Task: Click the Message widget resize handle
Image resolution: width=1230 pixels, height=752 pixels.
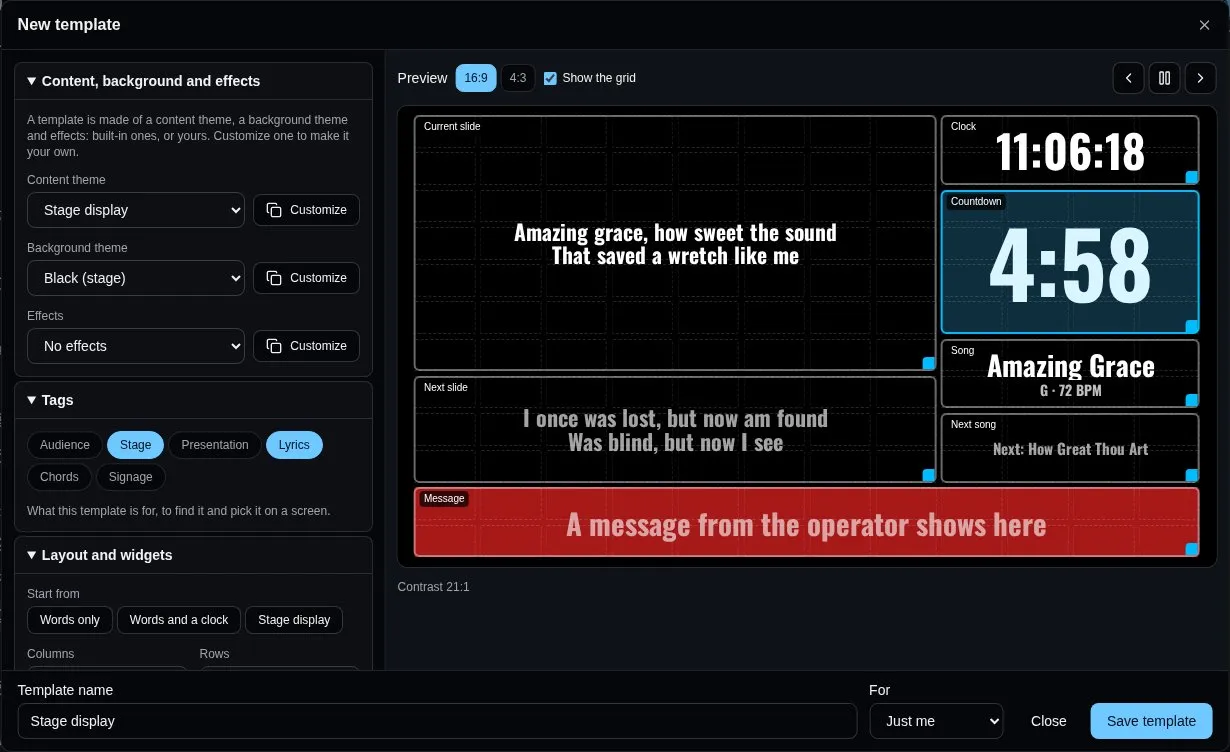Action: [1192, 549]
